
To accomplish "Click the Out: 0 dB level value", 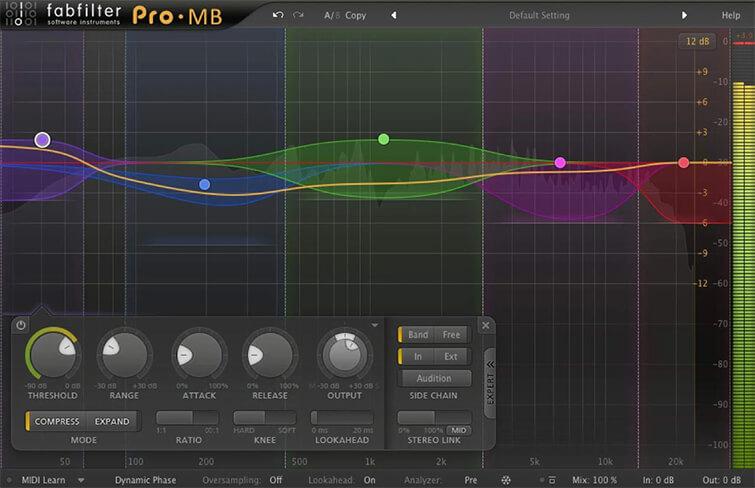I will click(721, 480).
